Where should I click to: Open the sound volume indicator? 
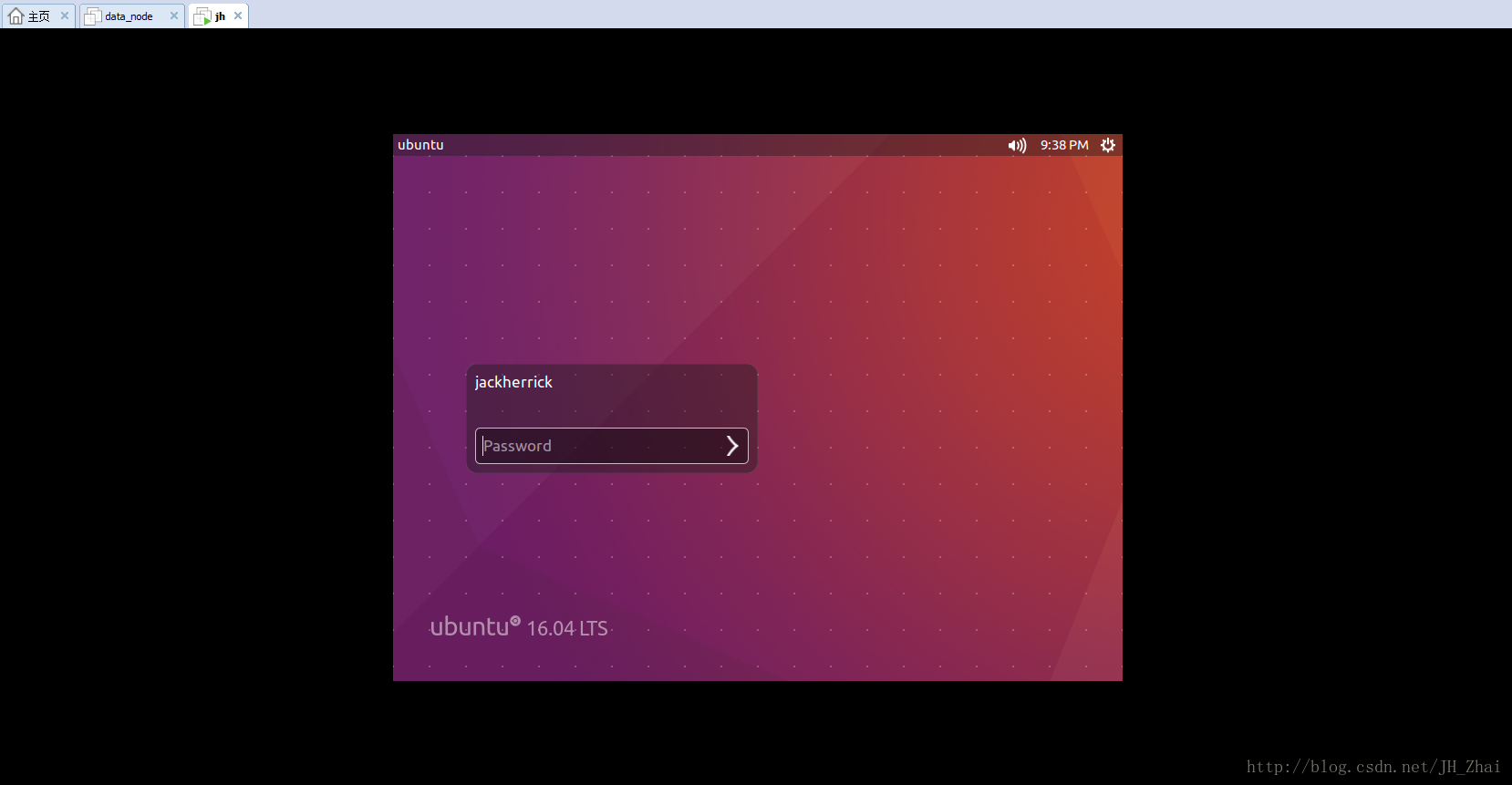click(x=1017, y=145)
